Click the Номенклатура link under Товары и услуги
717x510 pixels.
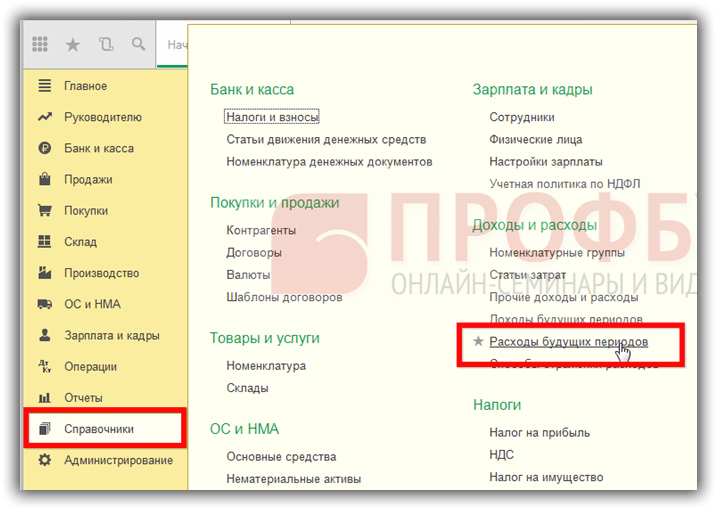click(266, 366)
